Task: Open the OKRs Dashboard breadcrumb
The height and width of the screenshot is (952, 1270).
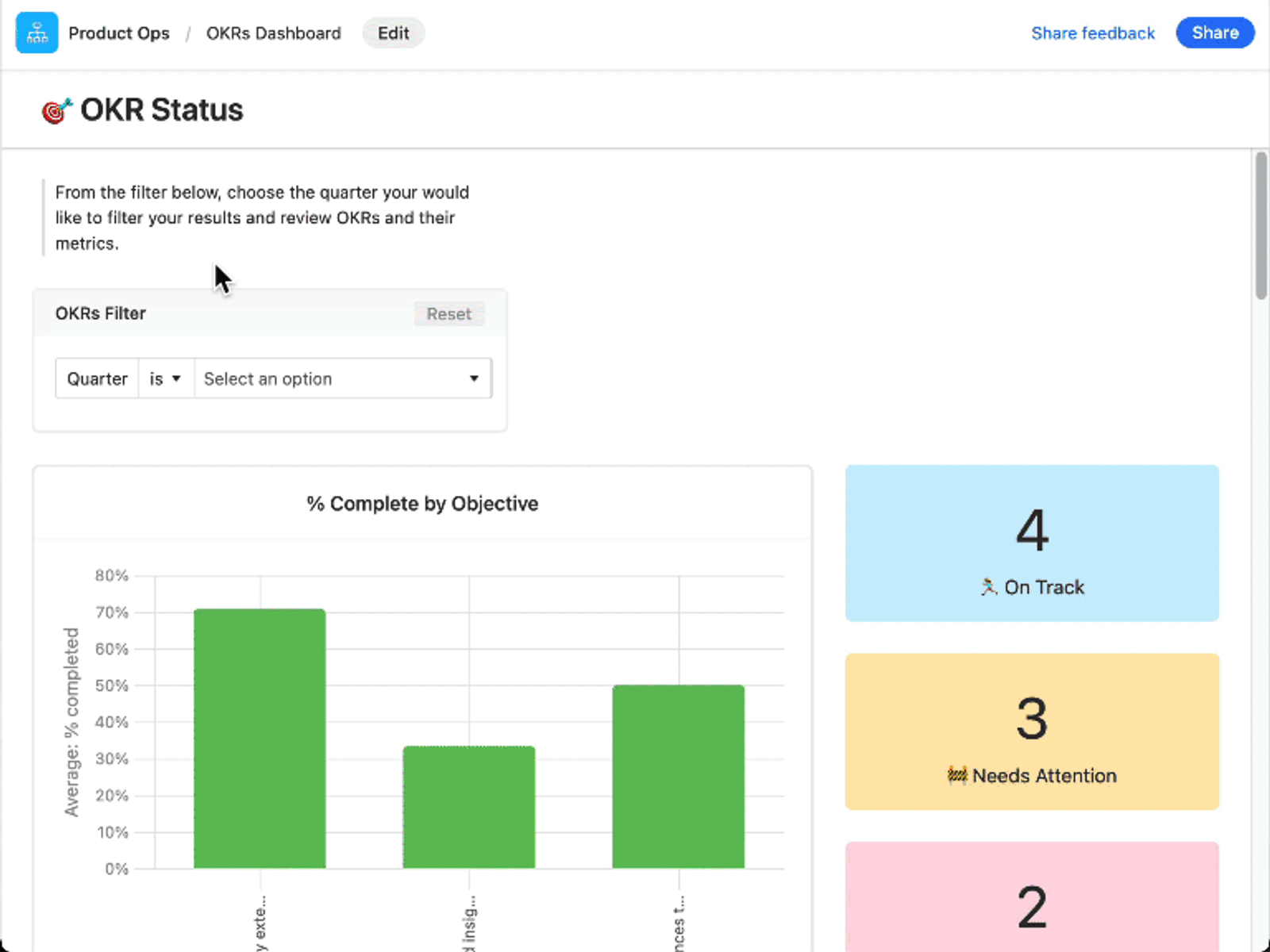Action: coord(274,33)
